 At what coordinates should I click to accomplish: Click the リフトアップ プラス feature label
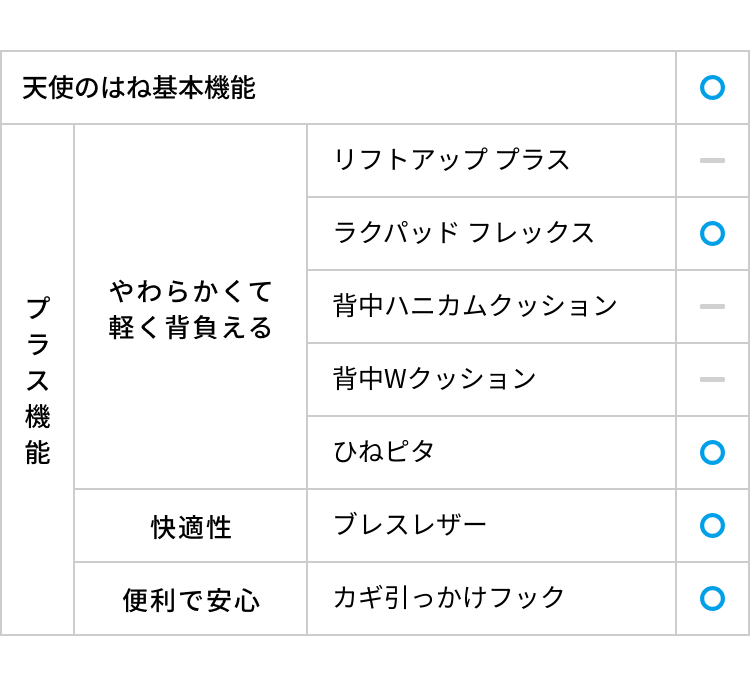tap(451, 160)
